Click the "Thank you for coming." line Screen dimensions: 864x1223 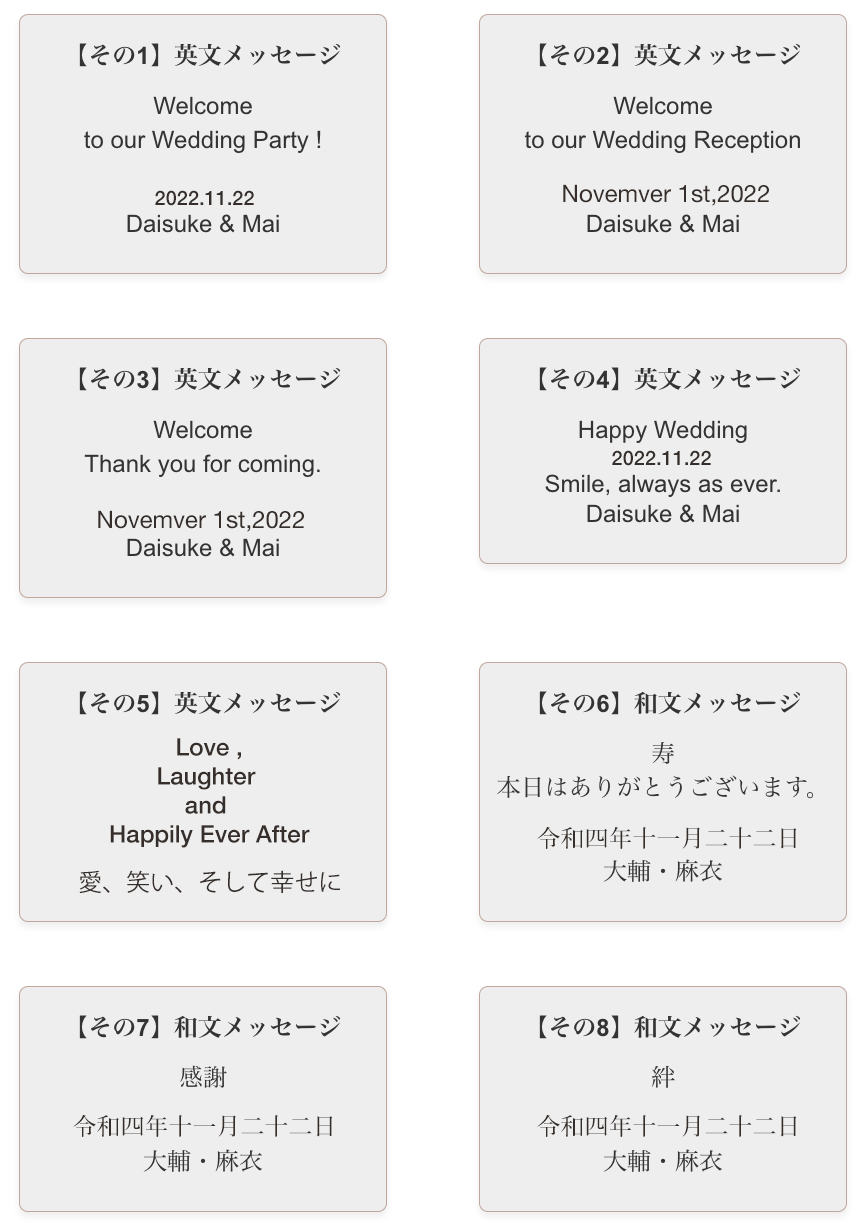[x=203, y=464]
